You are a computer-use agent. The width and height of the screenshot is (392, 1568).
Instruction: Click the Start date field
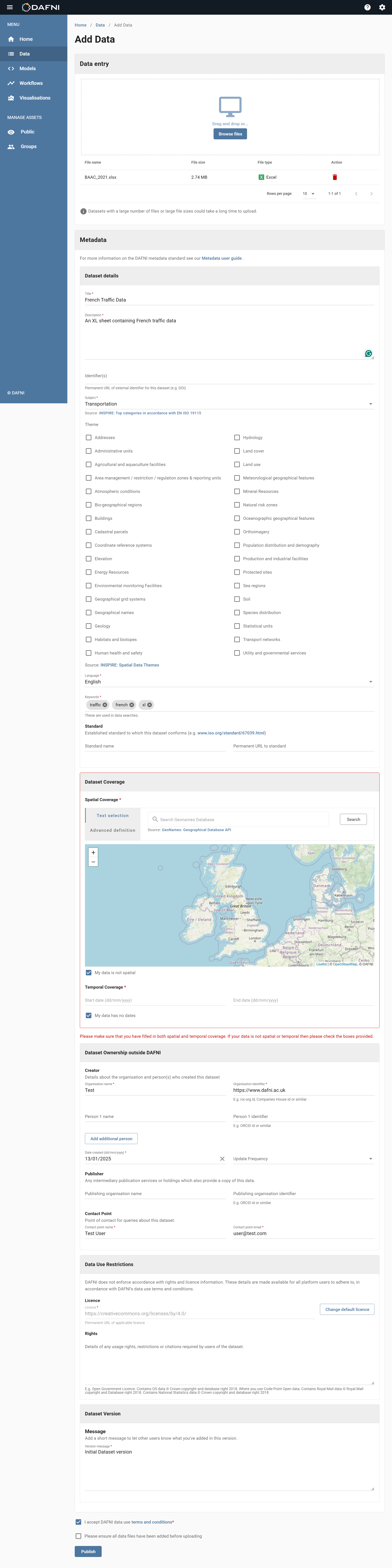point(155,1000)
